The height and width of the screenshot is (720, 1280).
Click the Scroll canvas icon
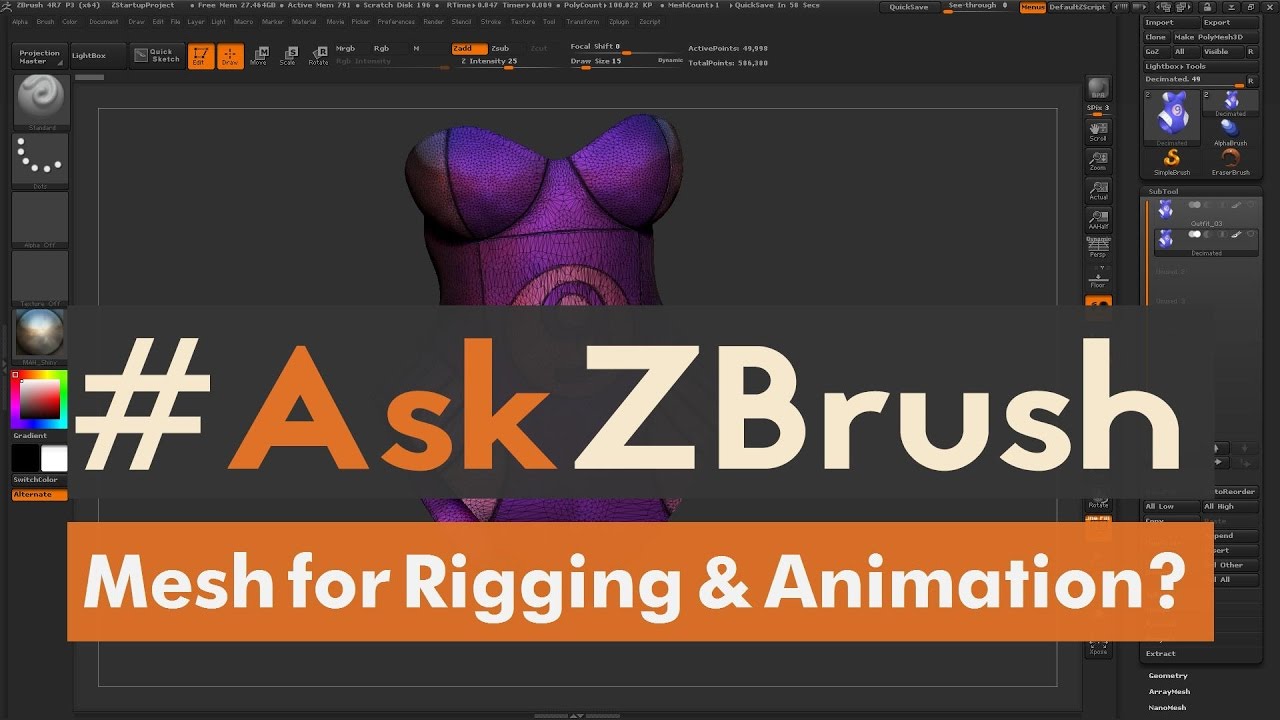coord(1098,131)
